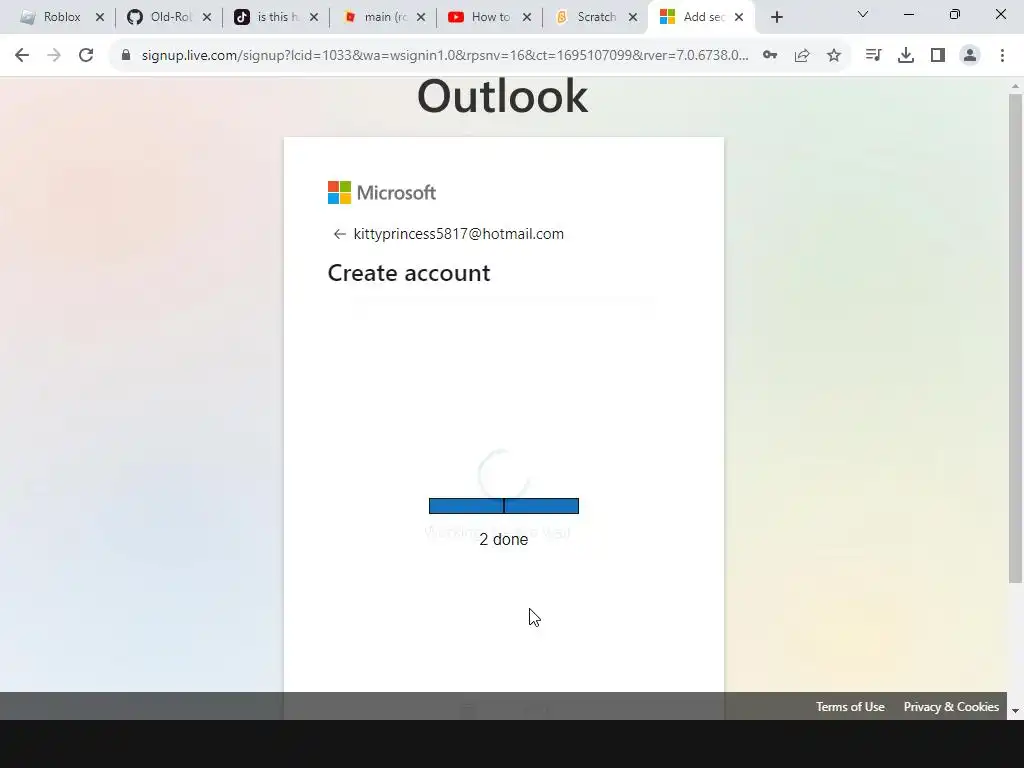Image resolution: width=1024 pixels, height=768 pixels.
Task: Close the Old-Rol GitHub tab
Action: pyautogui.click(x=207, y=17)
